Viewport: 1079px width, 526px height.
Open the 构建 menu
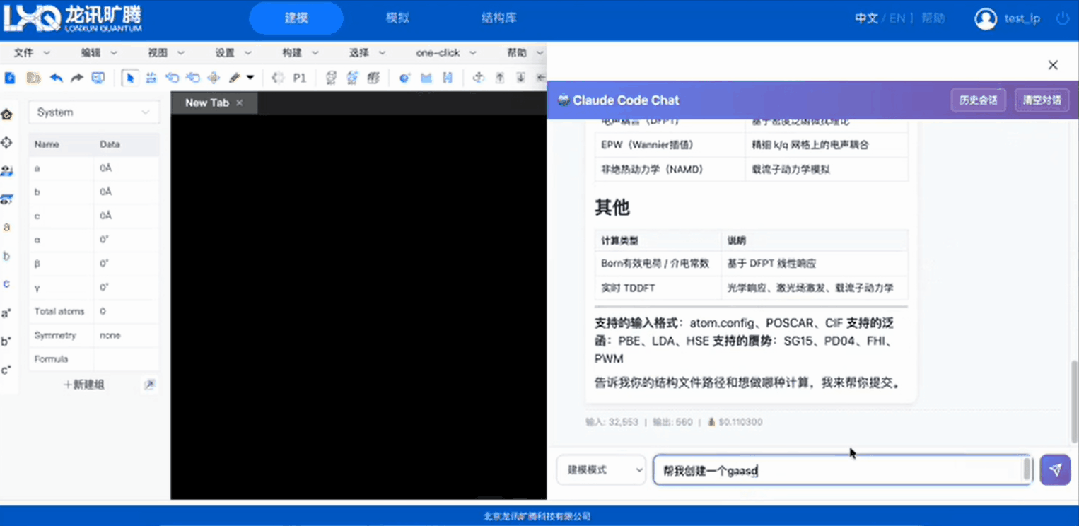300,52
